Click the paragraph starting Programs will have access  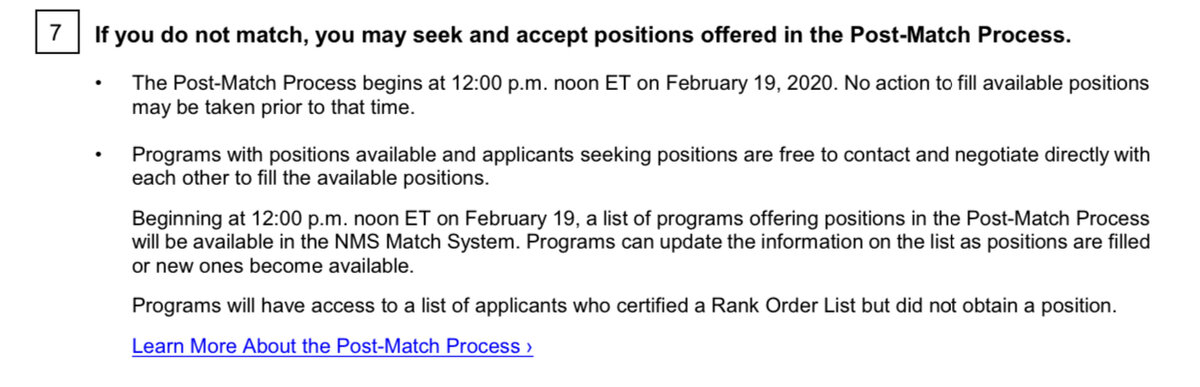coord(624,306)
